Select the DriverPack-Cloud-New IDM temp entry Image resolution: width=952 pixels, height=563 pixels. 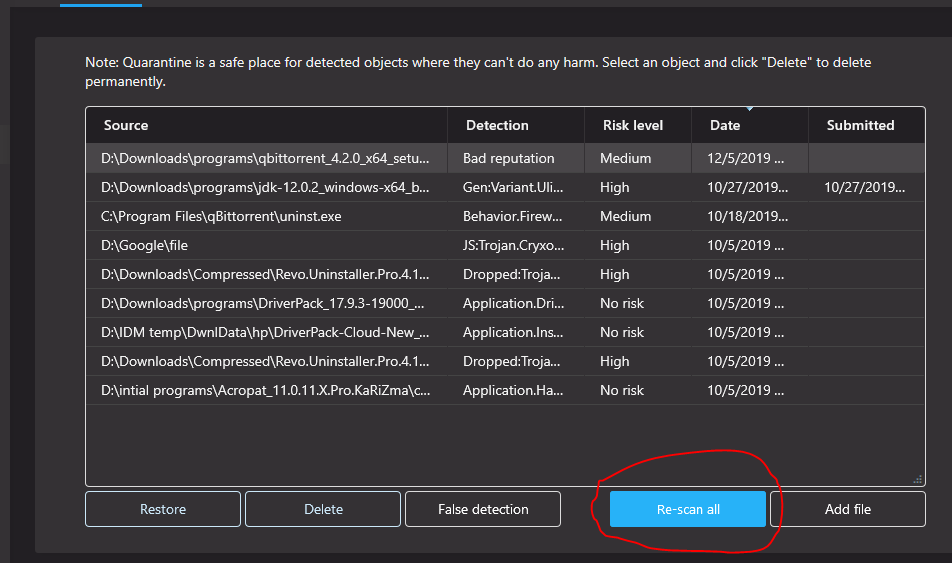point(265,332)
